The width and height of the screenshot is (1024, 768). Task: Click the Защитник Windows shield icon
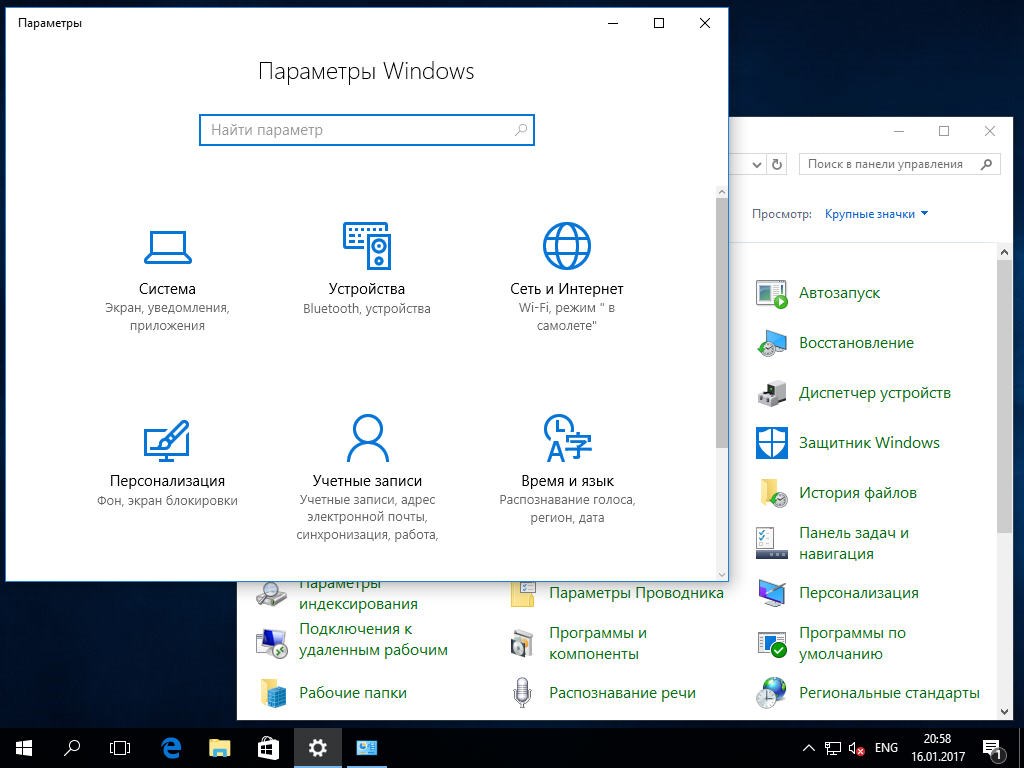point(771,443)
